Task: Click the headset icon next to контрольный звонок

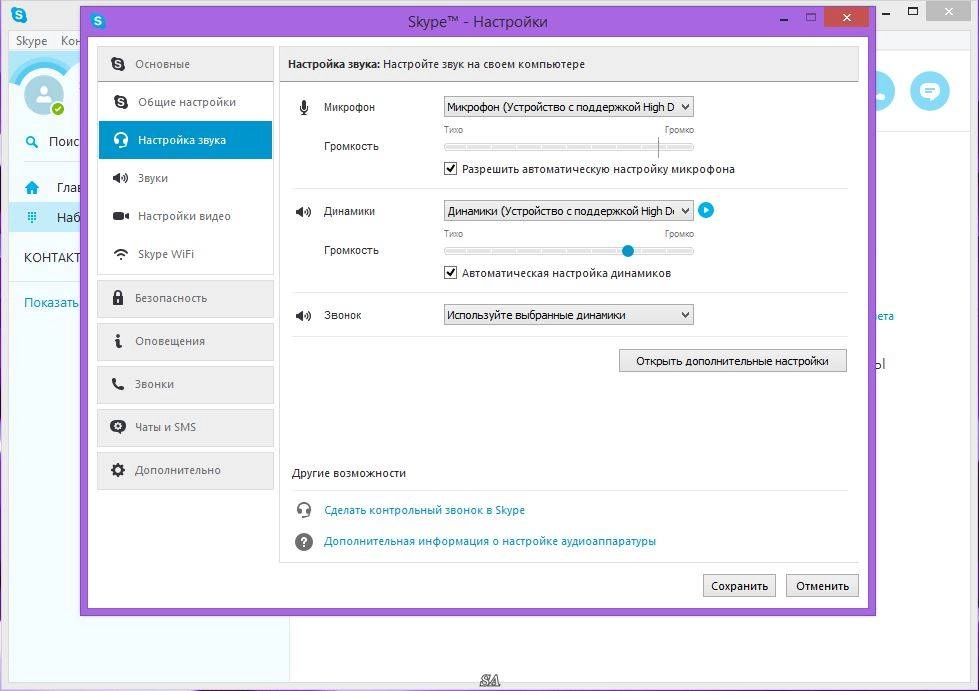Action: click(303, 510)
